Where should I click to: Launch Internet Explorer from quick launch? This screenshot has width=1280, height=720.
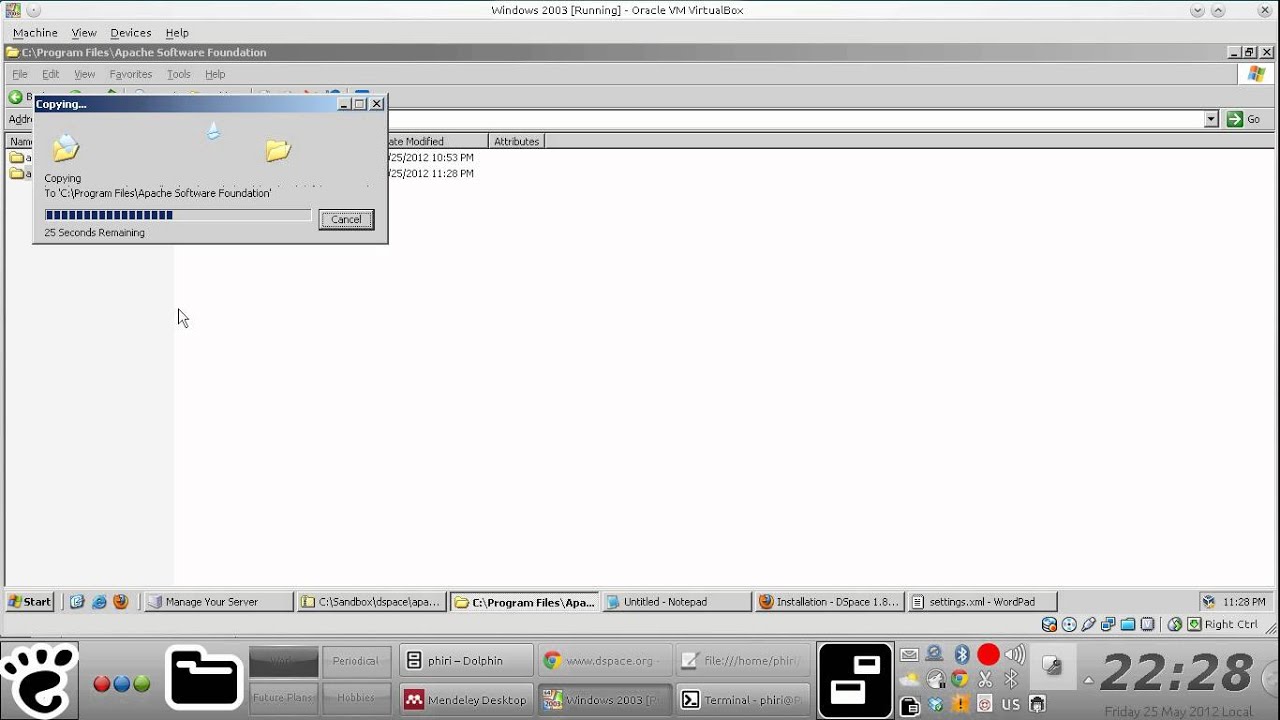point(99,602)
